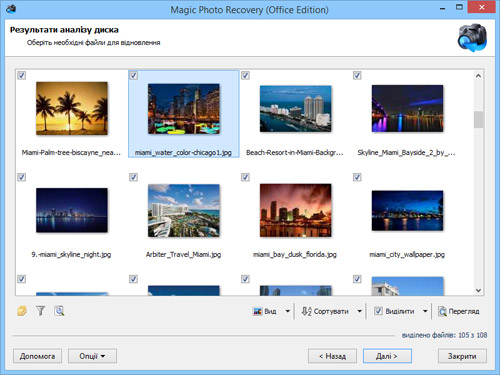The height and width of the screenshot is (375, 500).
Task: Uncheck Beach-Resort-in-Miami checkbox
Action: click(245, 75)
